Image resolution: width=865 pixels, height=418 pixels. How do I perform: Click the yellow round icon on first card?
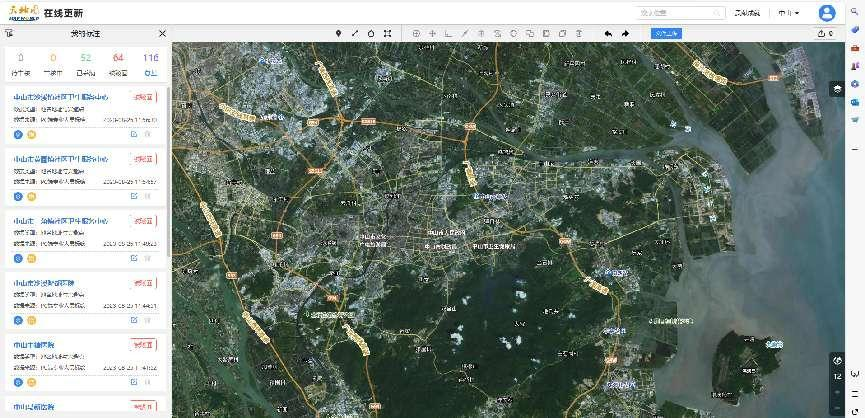pos(31,135)
